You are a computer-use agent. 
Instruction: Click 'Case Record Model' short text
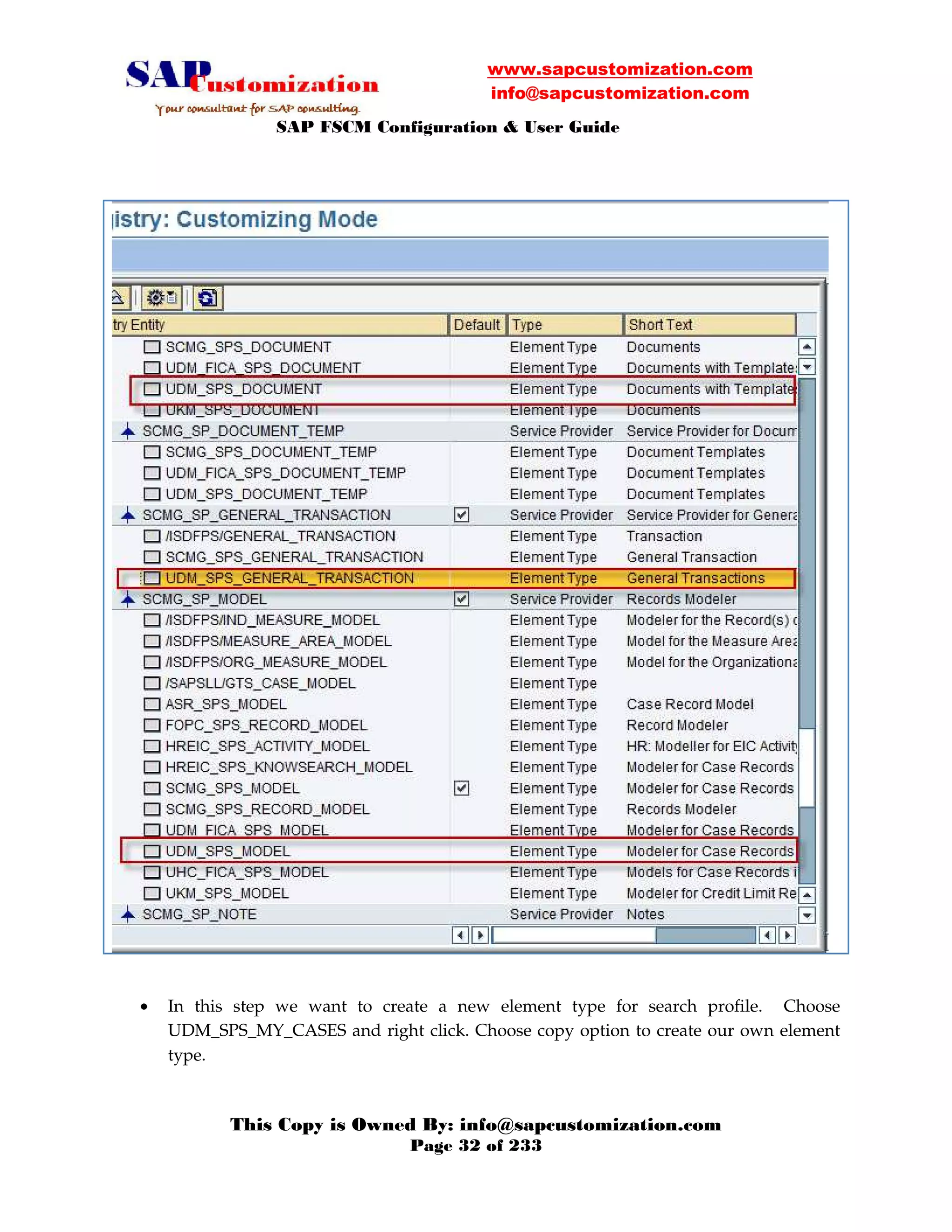tap(690, 704)
